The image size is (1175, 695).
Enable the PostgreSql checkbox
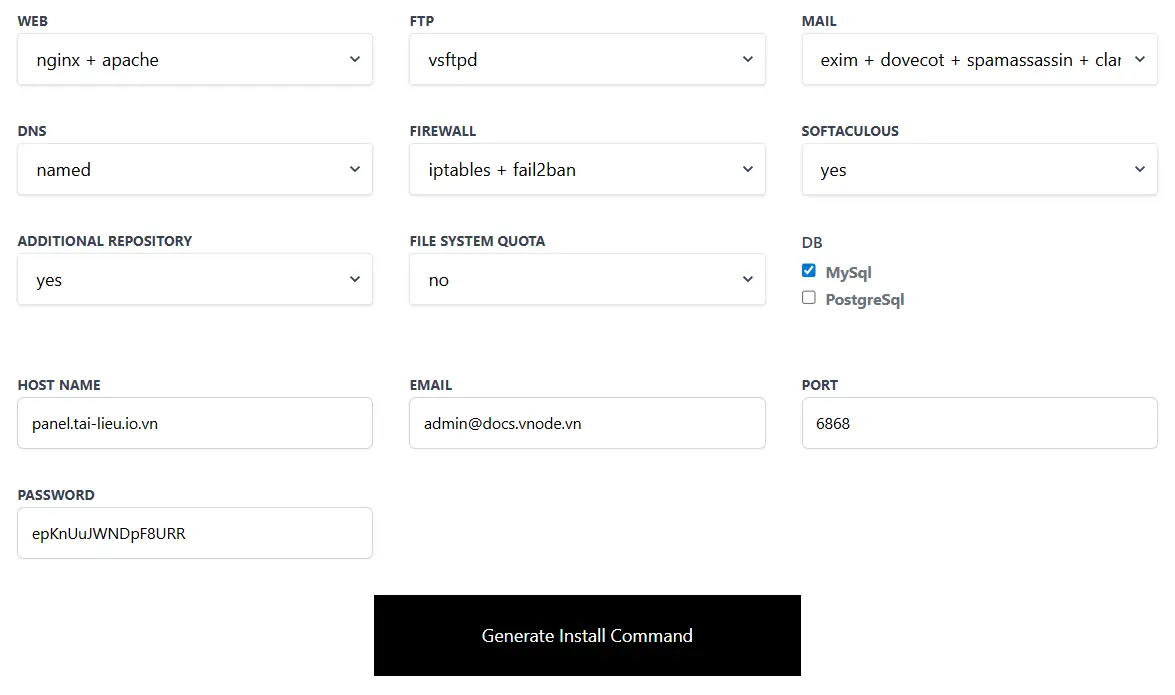[x=809, y=298]
